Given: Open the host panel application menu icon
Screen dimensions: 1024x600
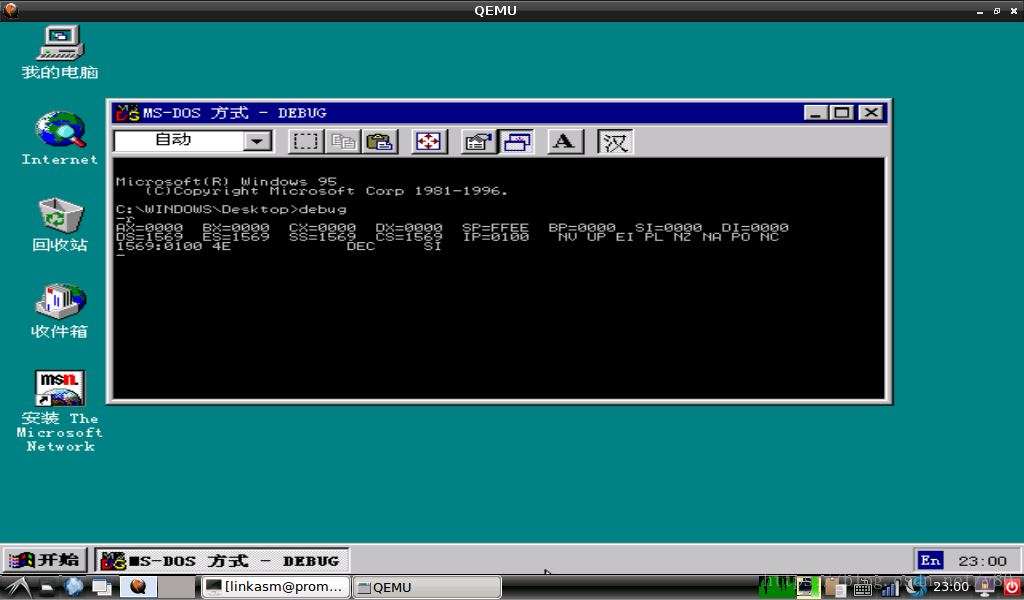Looking at the screenshot, I should point(19,587).
